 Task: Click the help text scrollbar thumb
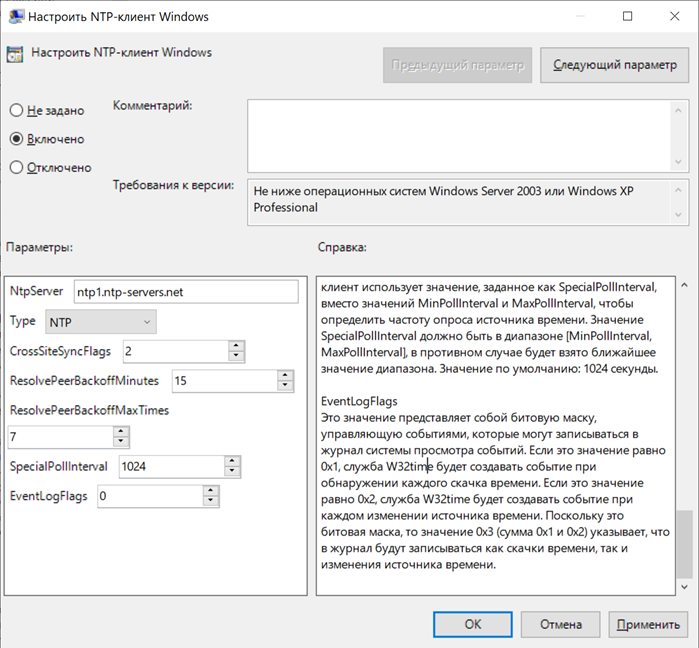click(683, 543)
